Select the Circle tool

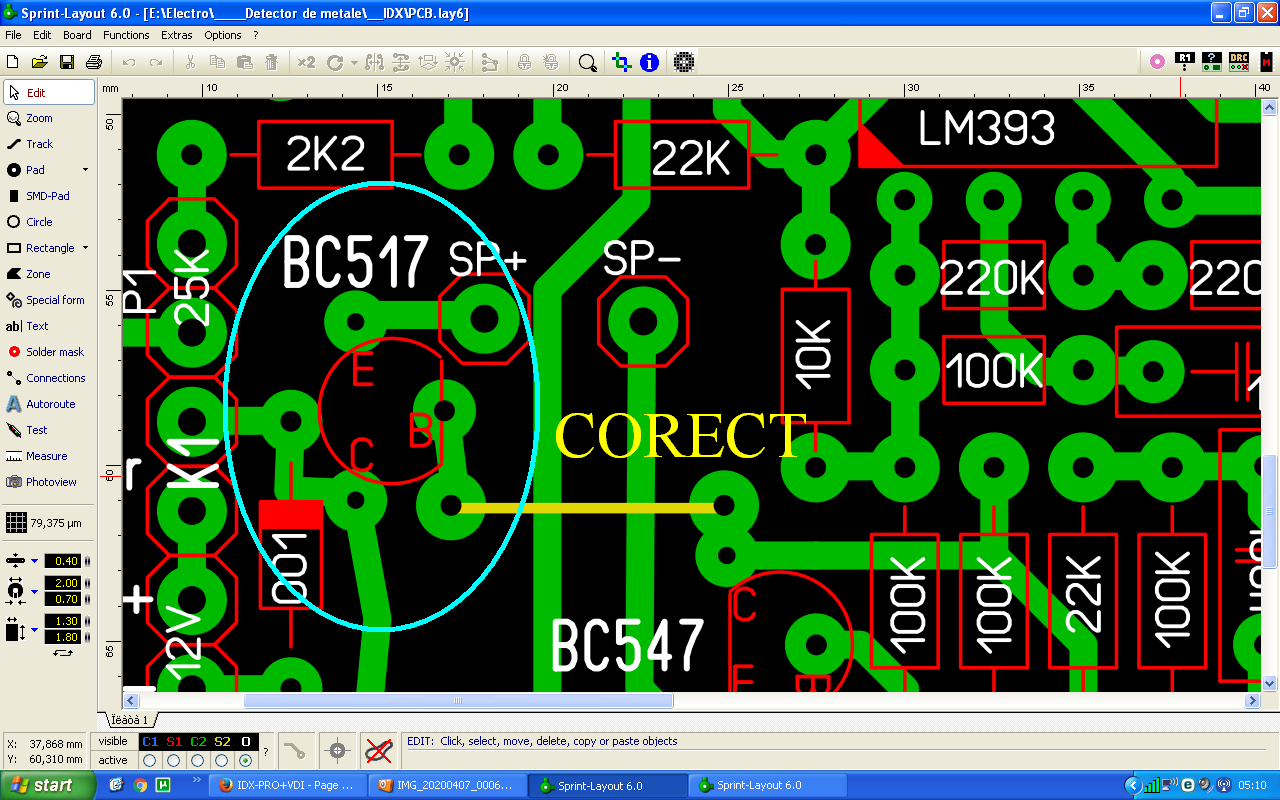49,222
